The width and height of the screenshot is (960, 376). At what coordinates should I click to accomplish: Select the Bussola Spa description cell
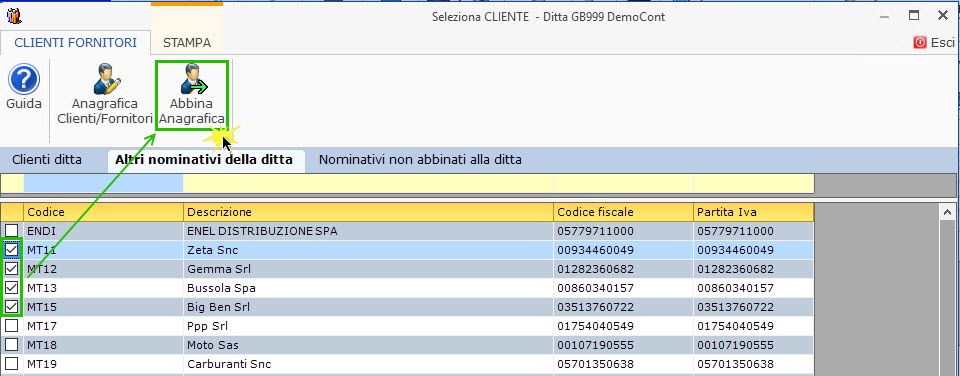click(x=368, y=288)
